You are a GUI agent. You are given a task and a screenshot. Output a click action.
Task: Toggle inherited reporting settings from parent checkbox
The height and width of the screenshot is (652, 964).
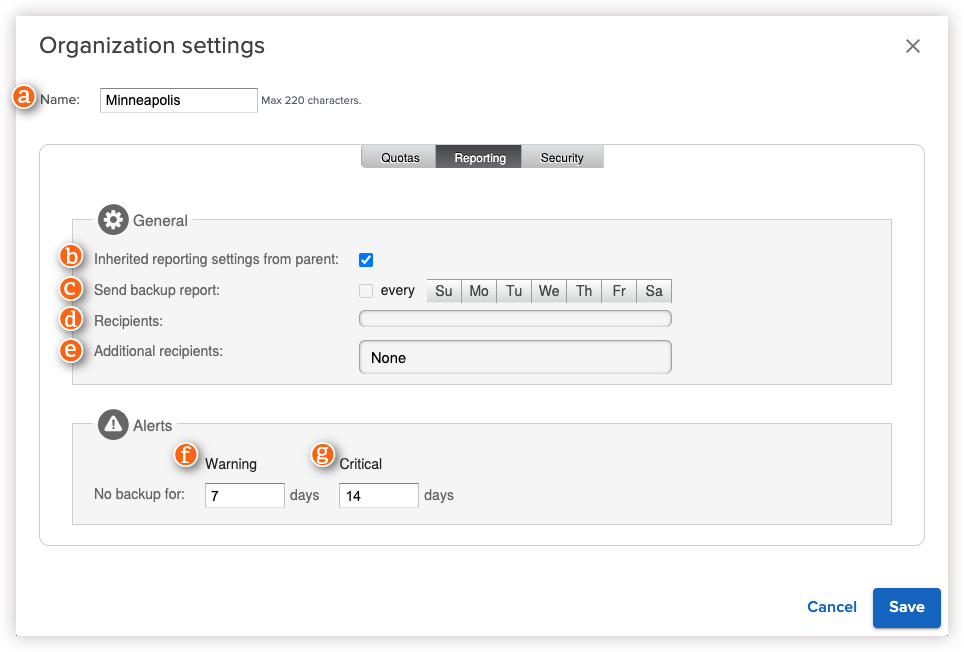point(366,260)
